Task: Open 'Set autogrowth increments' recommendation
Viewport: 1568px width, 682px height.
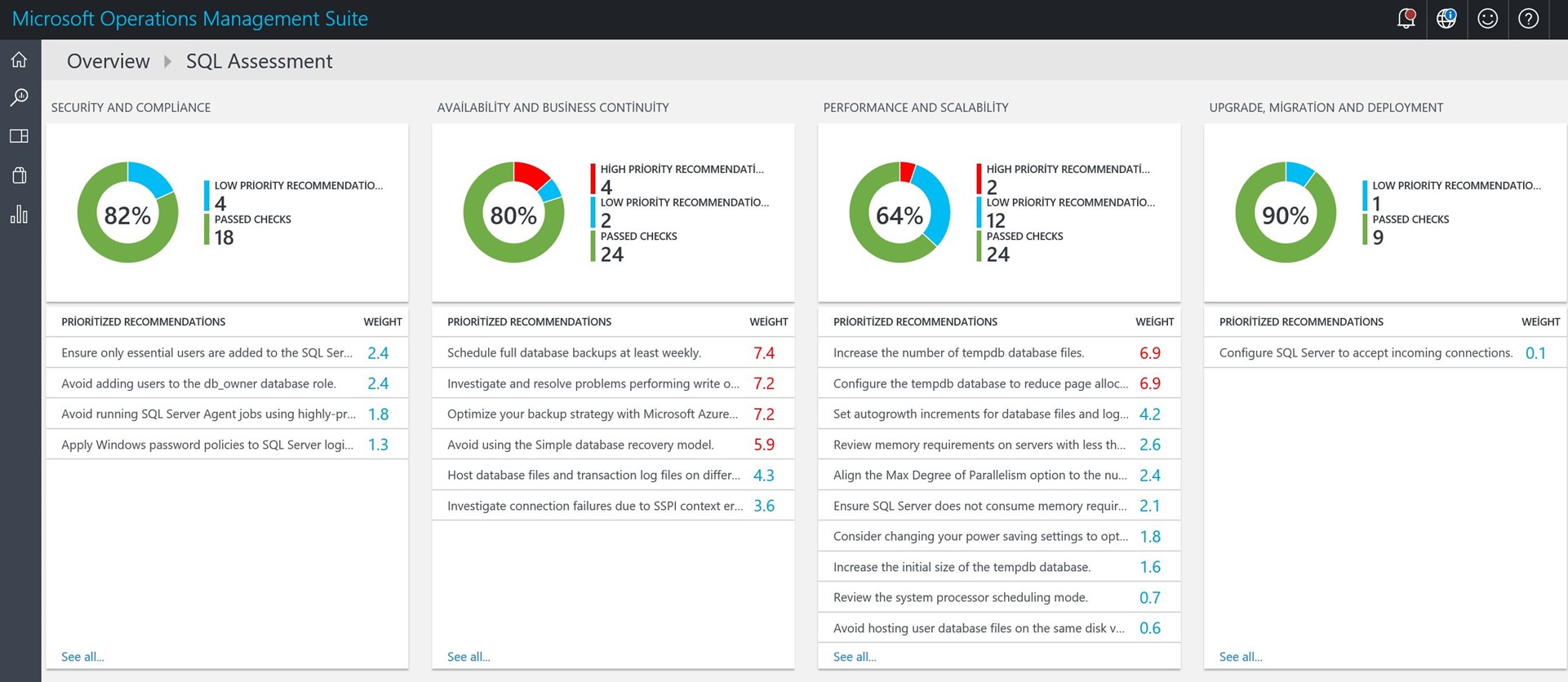Action: coord(999,414)
